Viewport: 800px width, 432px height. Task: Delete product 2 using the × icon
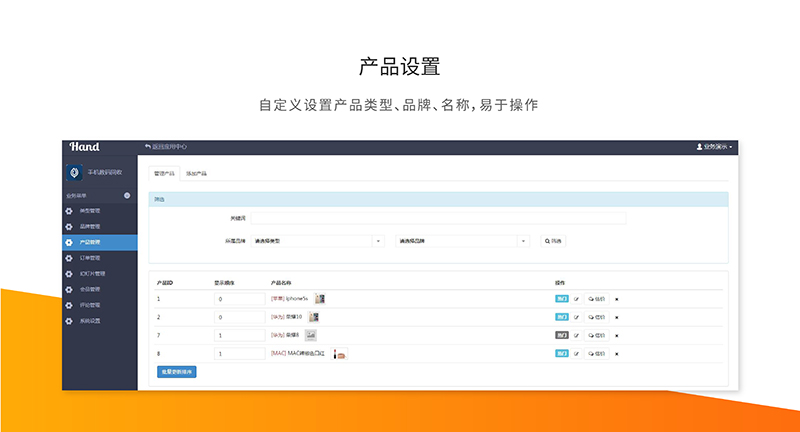pyautogui.click(x=617, y=317)
